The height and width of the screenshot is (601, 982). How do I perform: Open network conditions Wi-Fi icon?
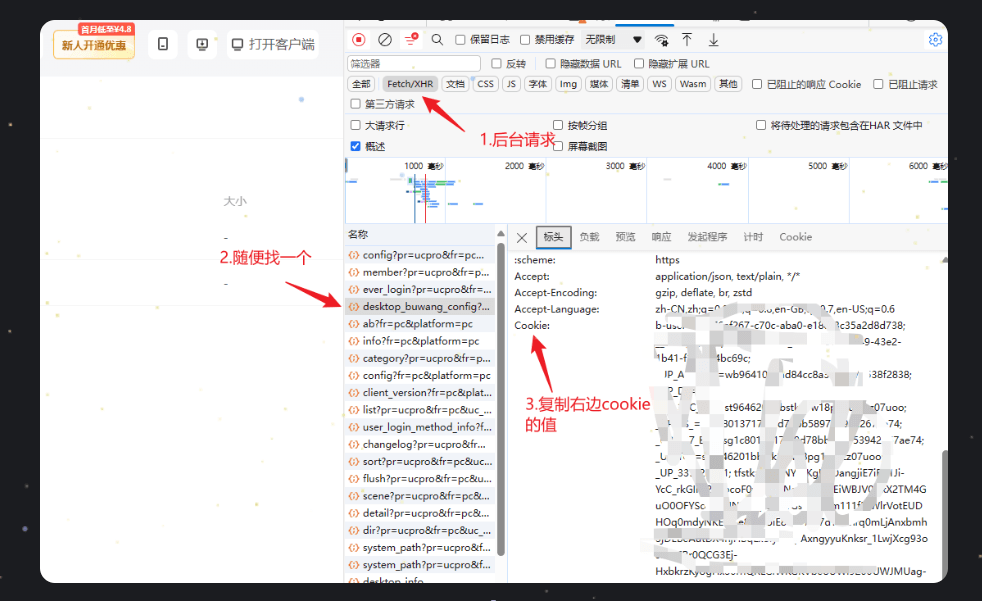(x=661, y=40)
